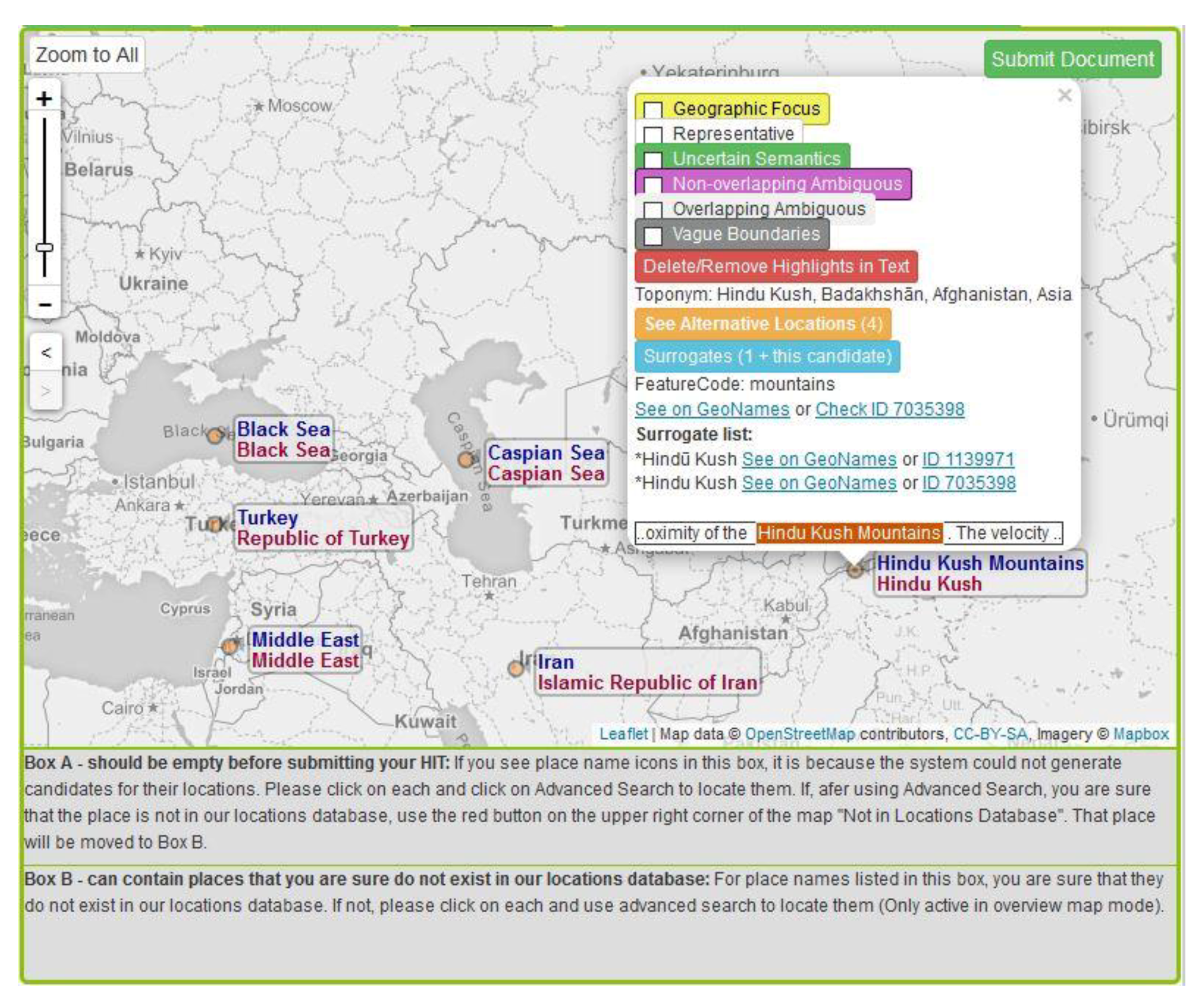Tick the Vague Boundaries checkbox
Image resolution: width=1204 pixels, height=1007 pixels.
click(x=653, y=235)
